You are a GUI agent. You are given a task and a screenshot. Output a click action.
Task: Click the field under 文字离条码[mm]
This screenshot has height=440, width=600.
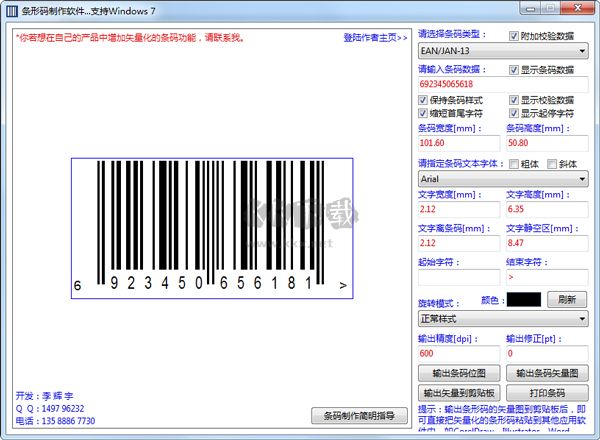[x=459, y=243]
